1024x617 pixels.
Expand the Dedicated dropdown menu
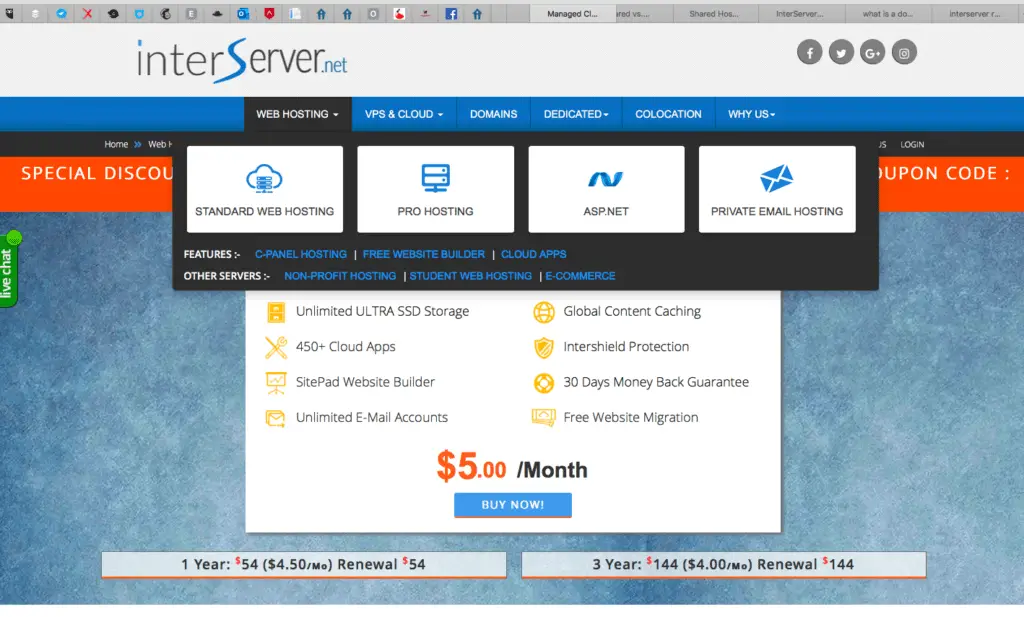tap(576, 114)
